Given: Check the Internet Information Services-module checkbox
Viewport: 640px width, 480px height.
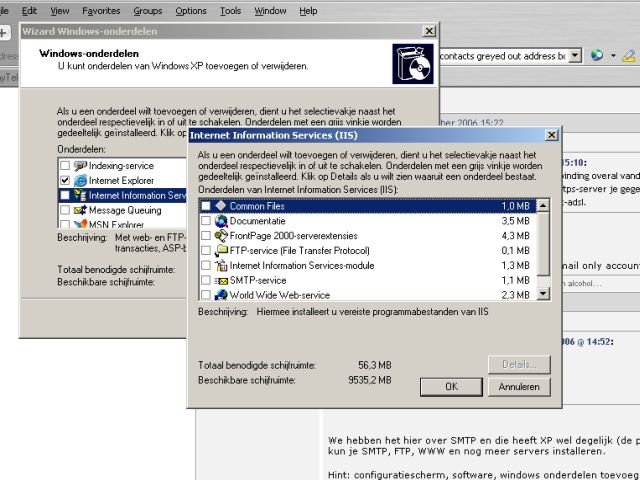Looking at the screenshot, I should (206, 265).
